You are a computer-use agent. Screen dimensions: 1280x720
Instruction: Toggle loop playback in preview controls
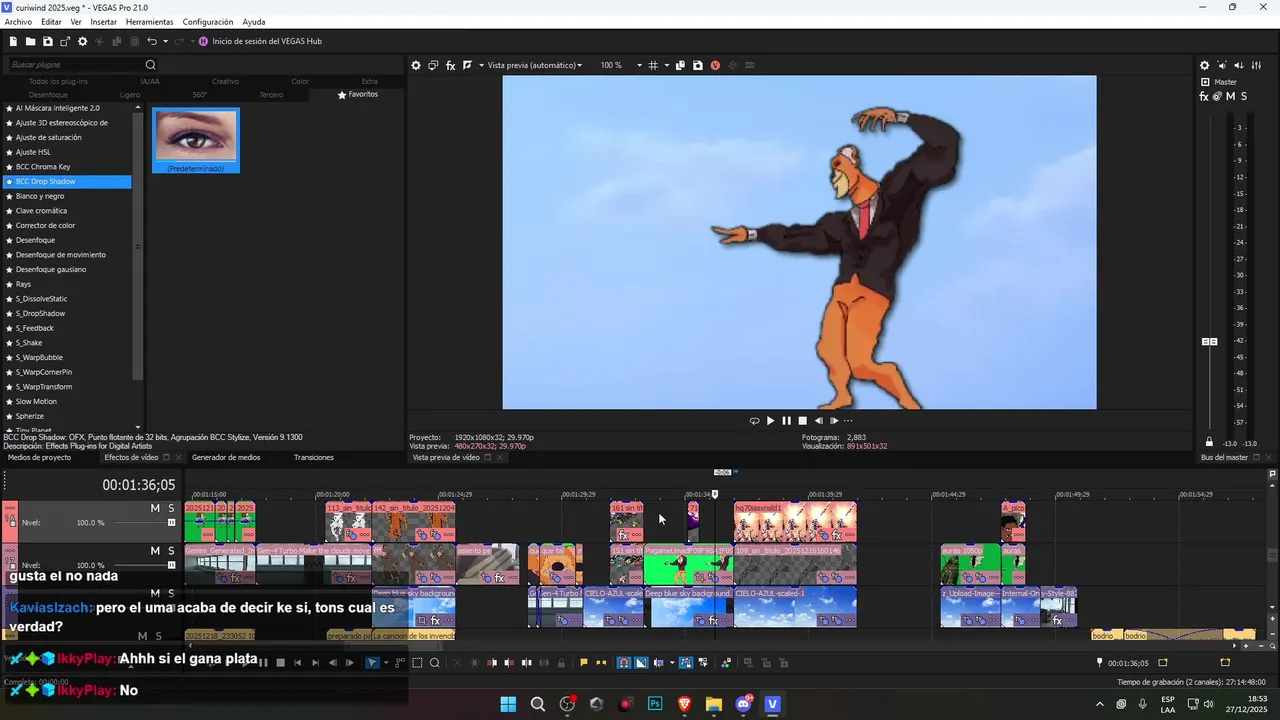754,421
